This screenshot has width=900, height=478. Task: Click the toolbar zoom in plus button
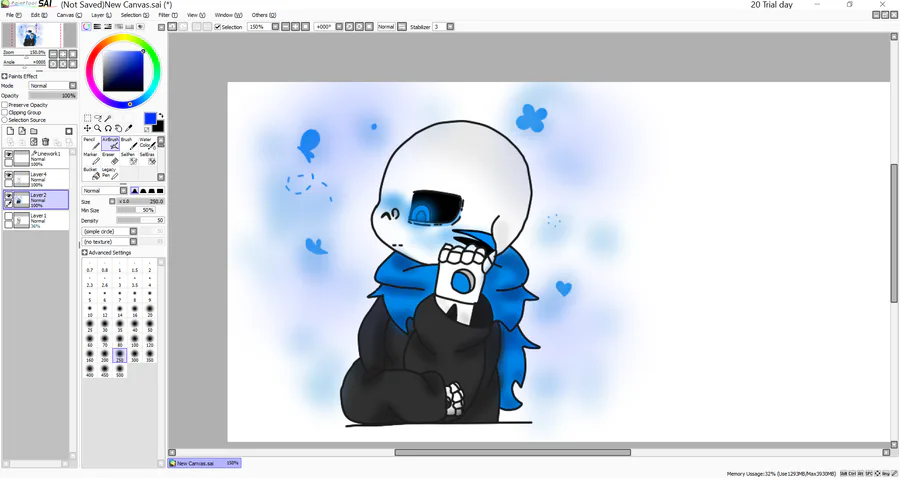tap(296, 26)
